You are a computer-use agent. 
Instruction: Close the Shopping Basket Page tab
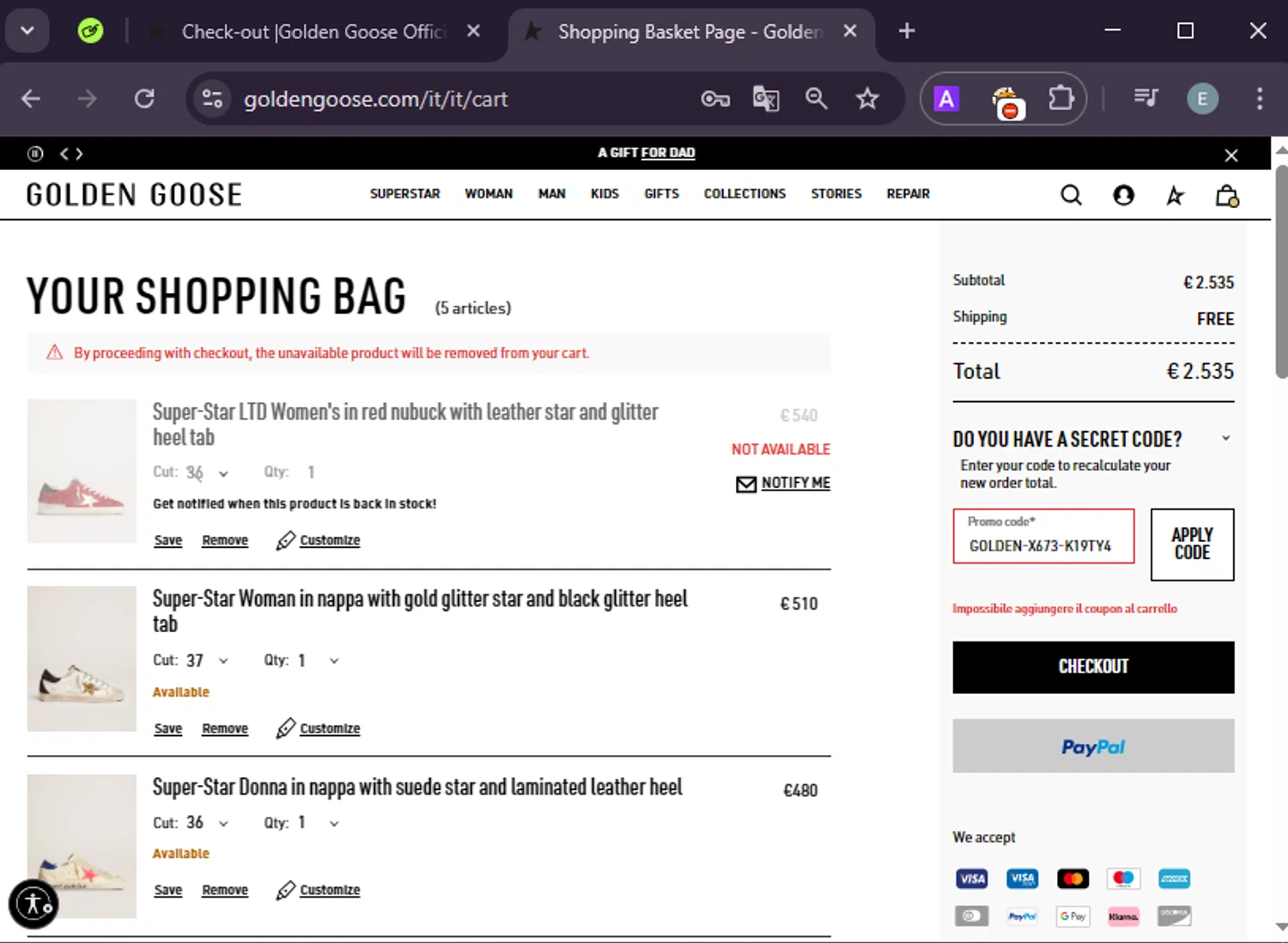click(x=850, y=31)
